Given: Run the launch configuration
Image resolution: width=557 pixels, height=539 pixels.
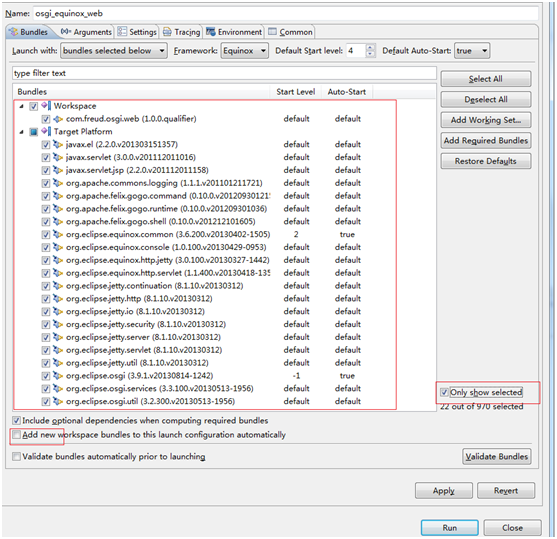Looking at the screenshot, I should [x=450, y=528].
